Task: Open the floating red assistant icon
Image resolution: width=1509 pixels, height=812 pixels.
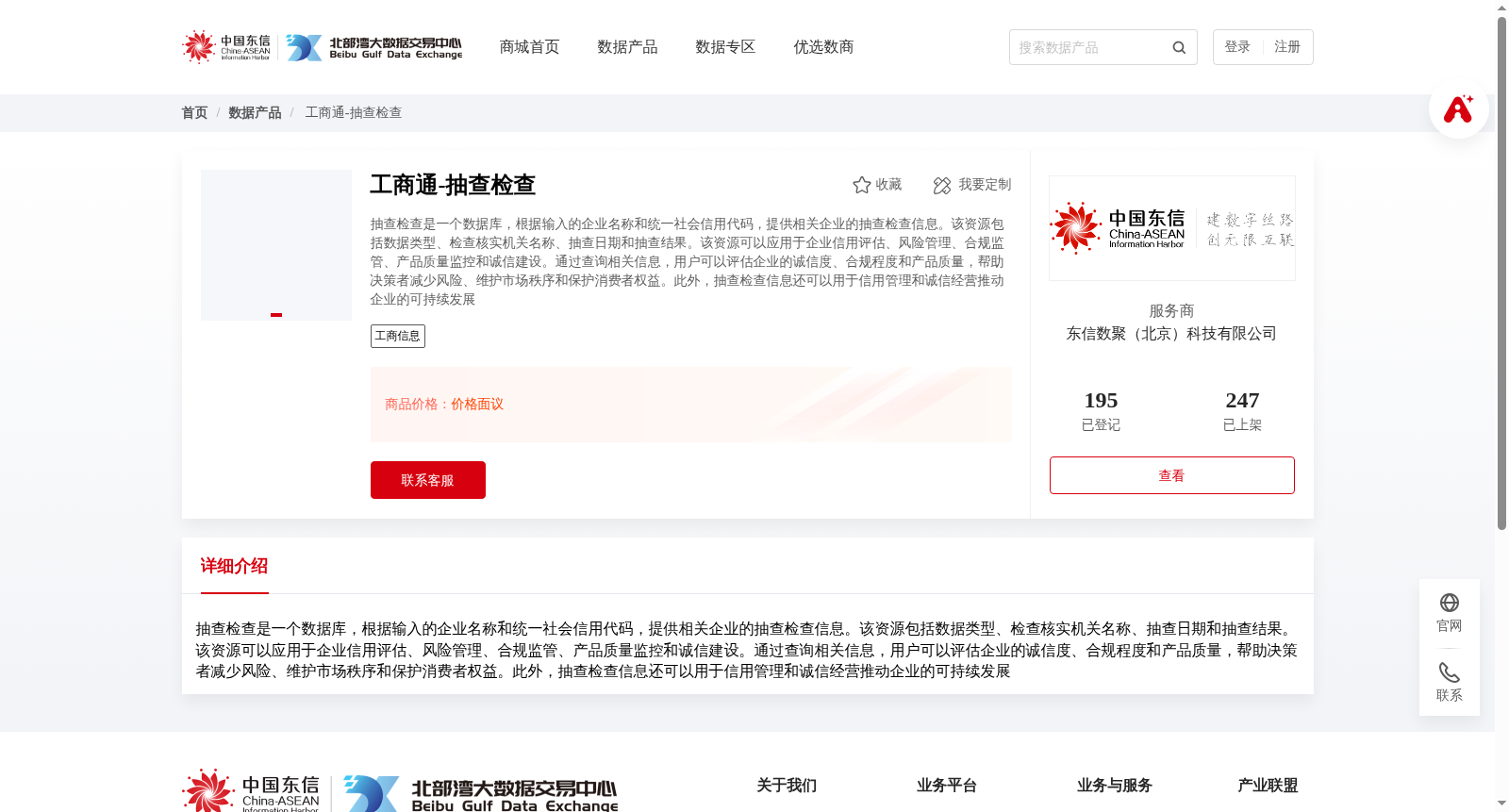Action: coord(1458,108)
